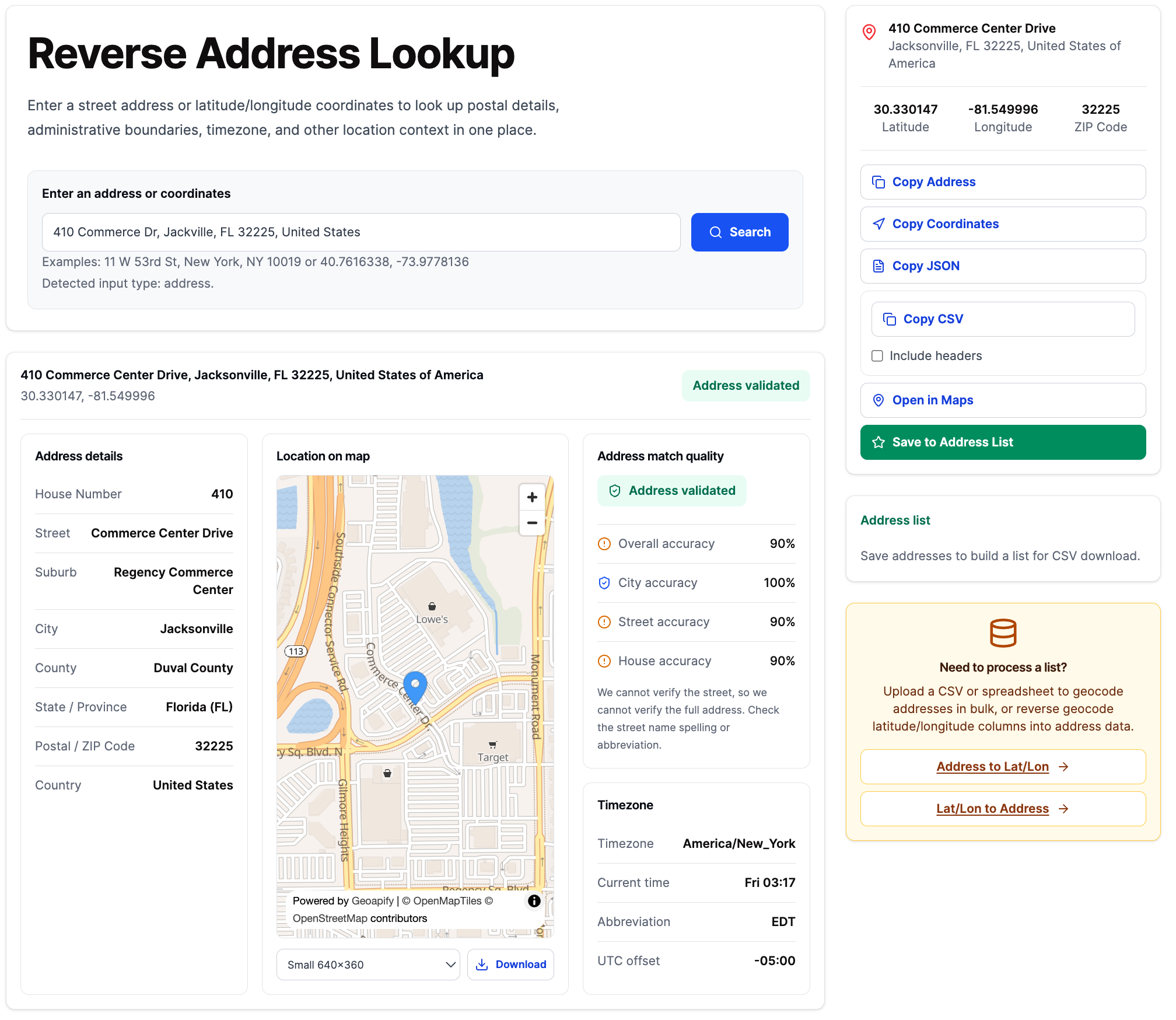Click the arrow icon in Copy Coordinates

[878, 224]
